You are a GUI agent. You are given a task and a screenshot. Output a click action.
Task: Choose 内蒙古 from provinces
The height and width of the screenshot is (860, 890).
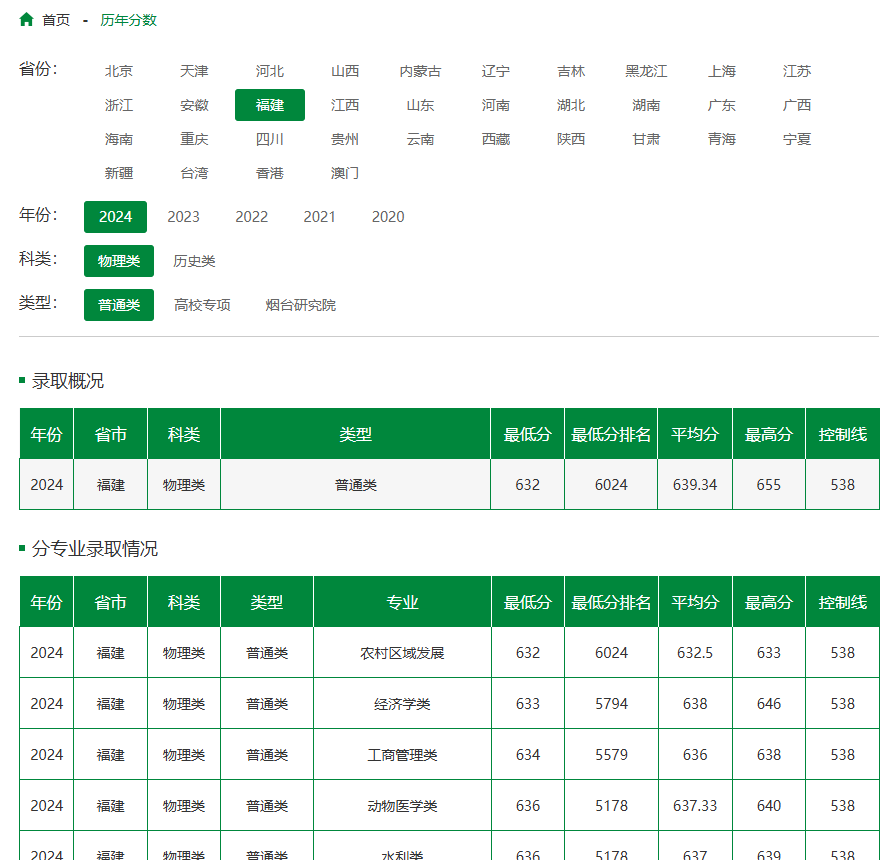420,71
